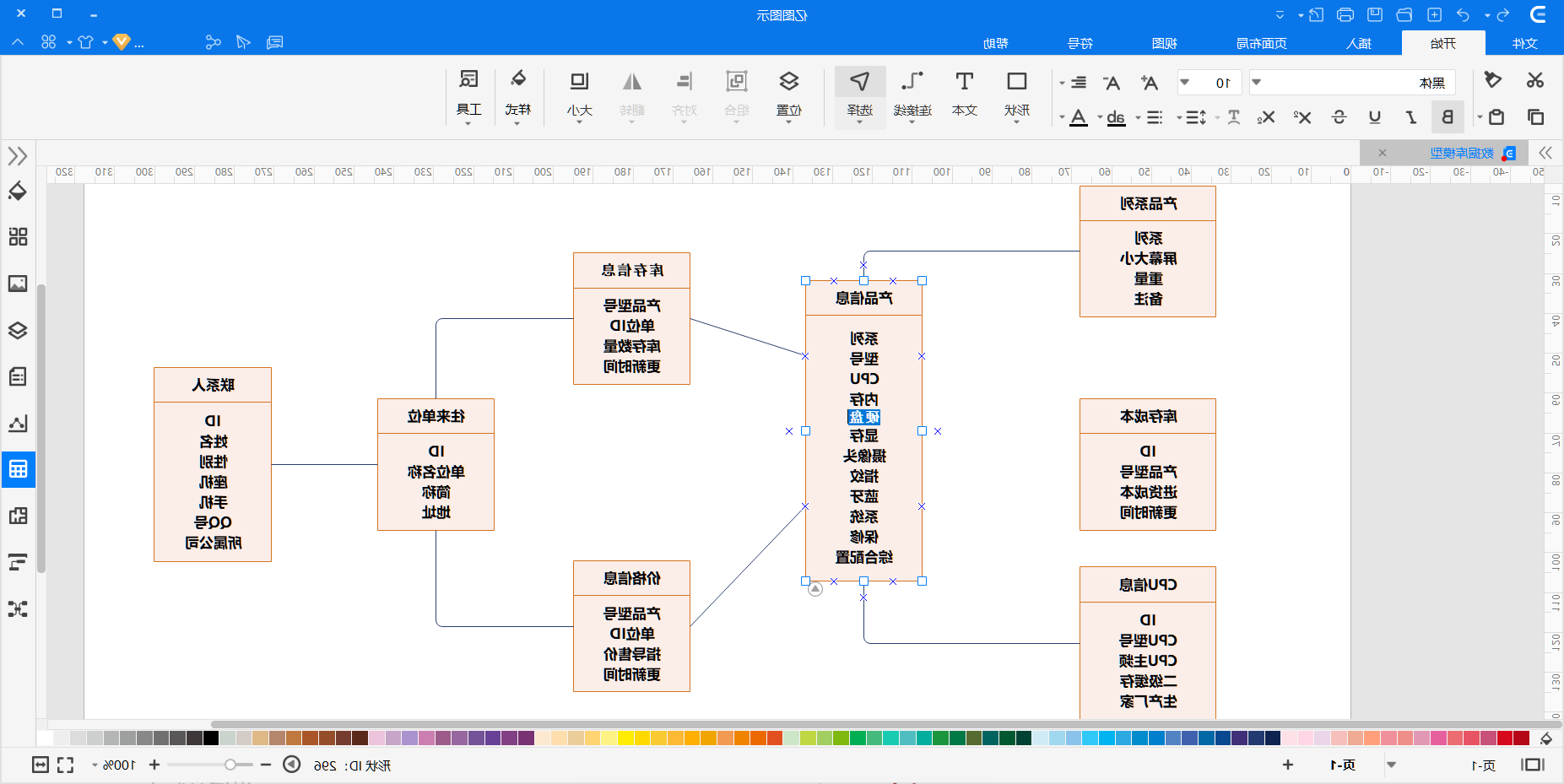1564x784 pixels.
Task: Switch to the Insert (插入) tab
Action: [1360, 43]
